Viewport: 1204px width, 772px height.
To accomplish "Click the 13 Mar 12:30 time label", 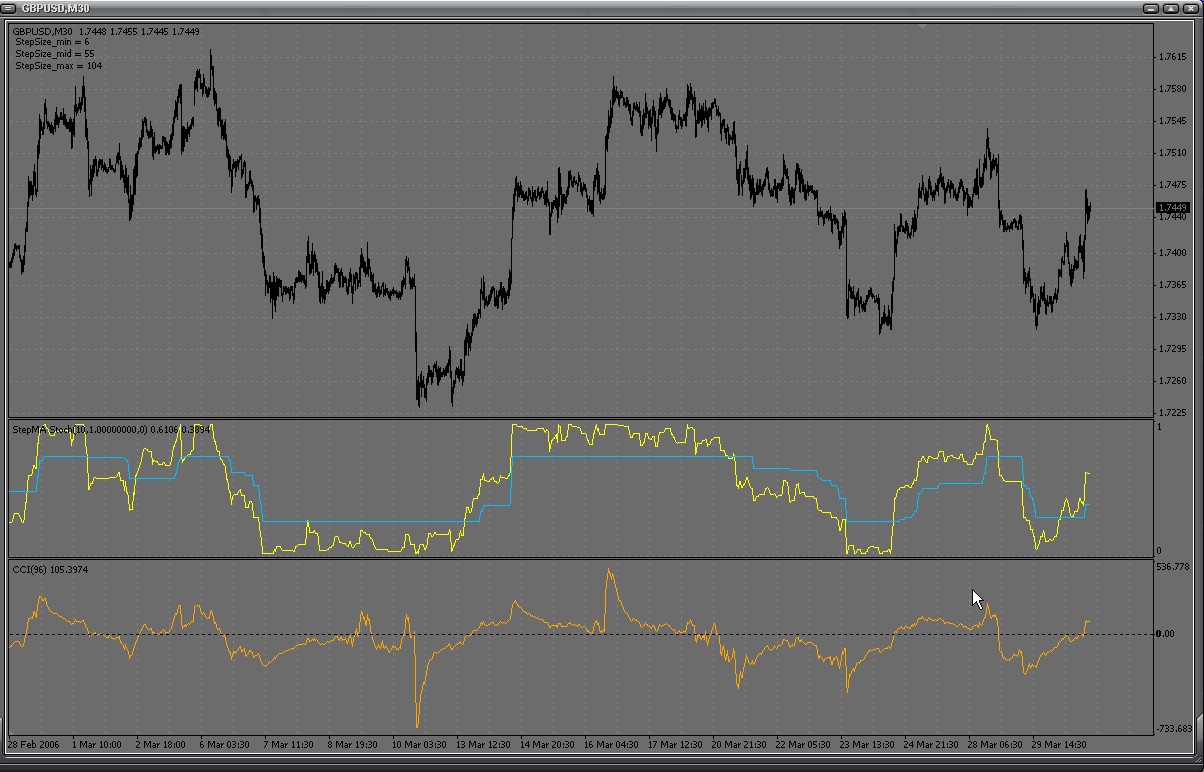I will 483,745.
